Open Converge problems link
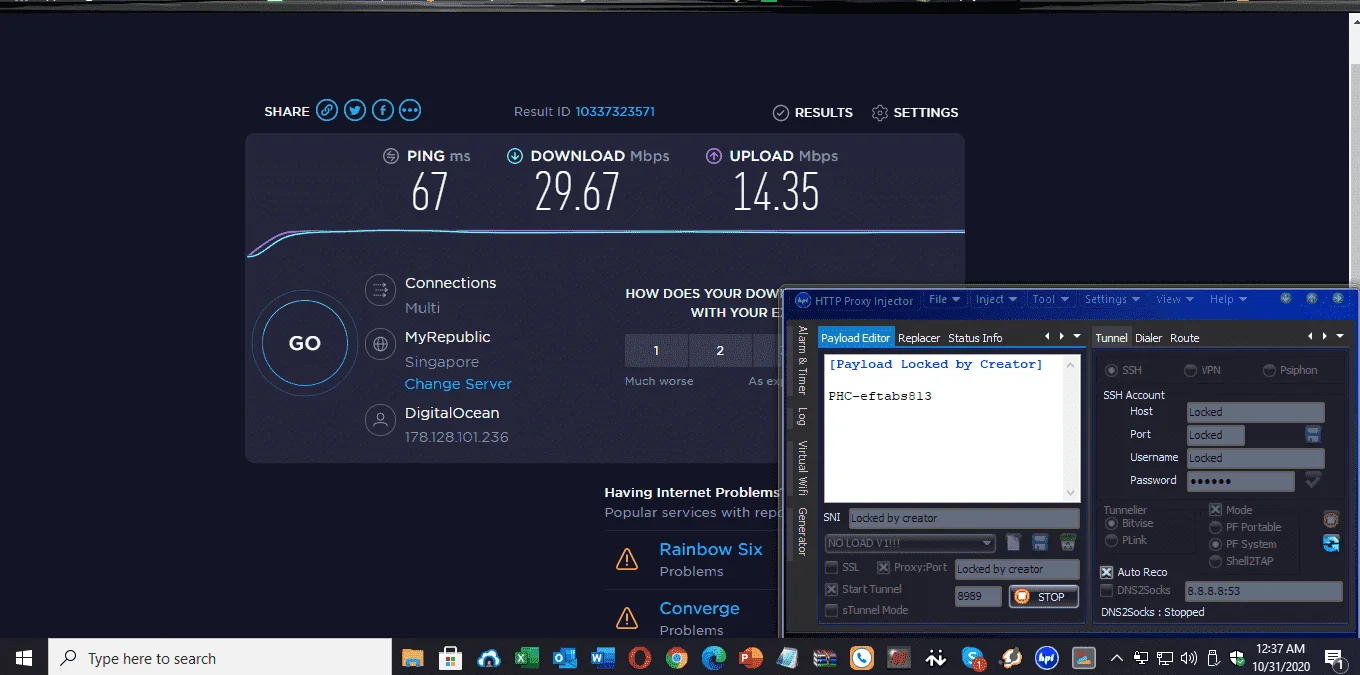Viewport: 1360px width, 675px height. (x=699, y=608)
